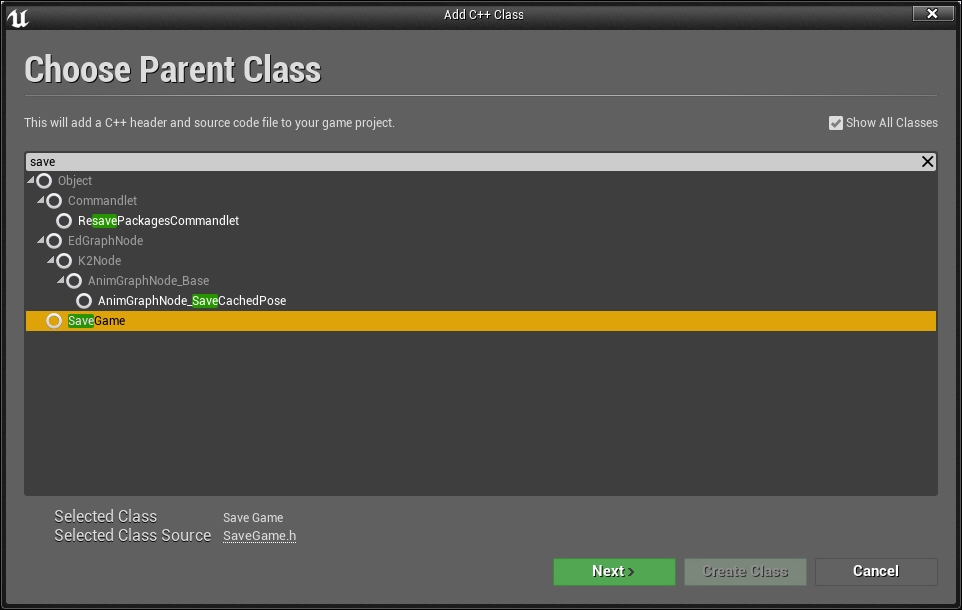Click the Save Game selected class value
The image size is (962, 610).
coord(253,517)
